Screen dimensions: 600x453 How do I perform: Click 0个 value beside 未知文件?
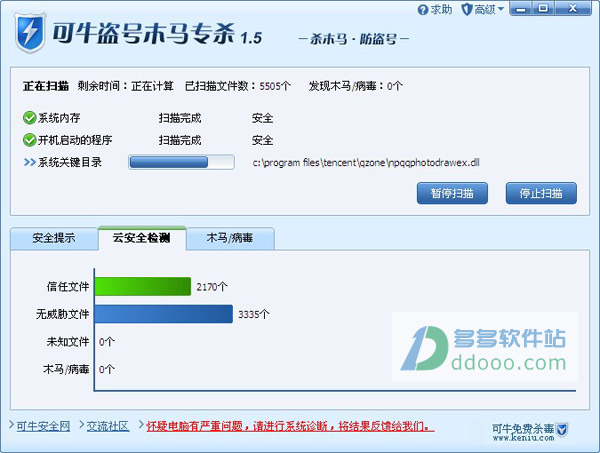tap(107, 342)
